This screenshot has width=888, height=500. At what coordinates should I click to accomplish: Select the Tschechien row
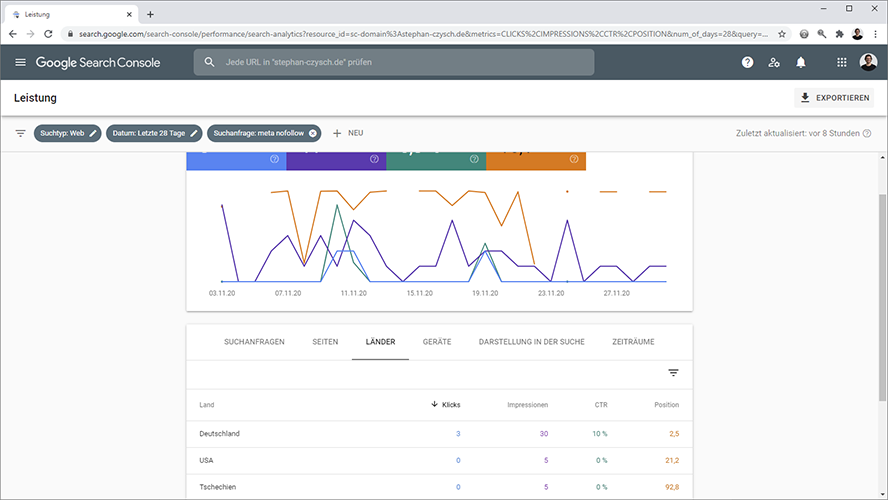point(439,487)
